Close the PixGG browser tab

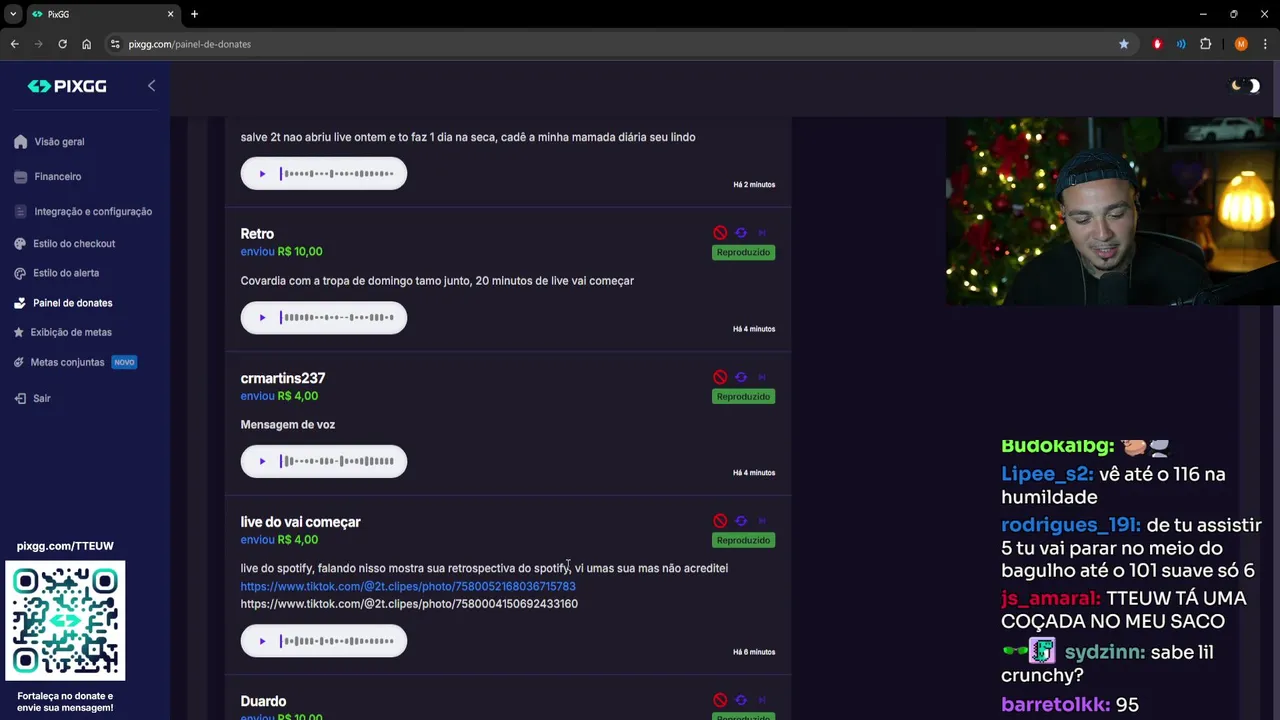[170, 14]
